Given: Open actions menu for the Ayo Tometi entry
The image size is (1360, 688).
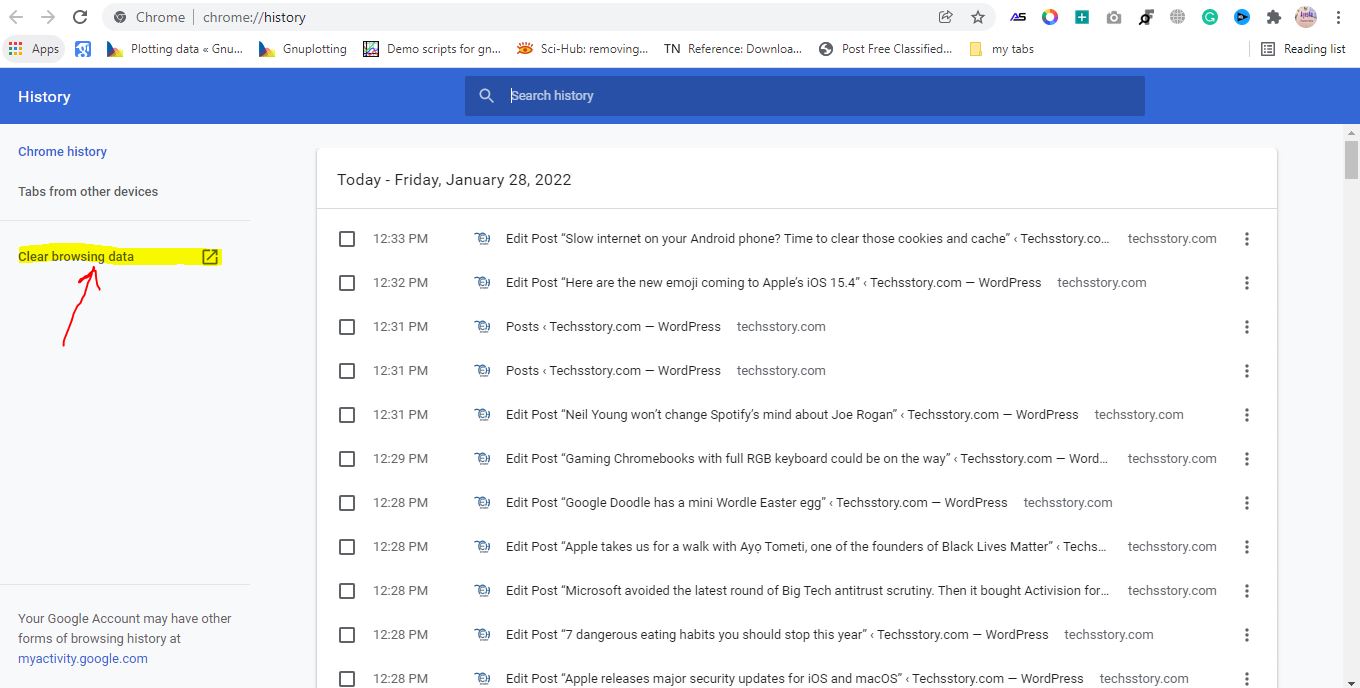Looking at the screenshot, I should [x=1247, y=547].
